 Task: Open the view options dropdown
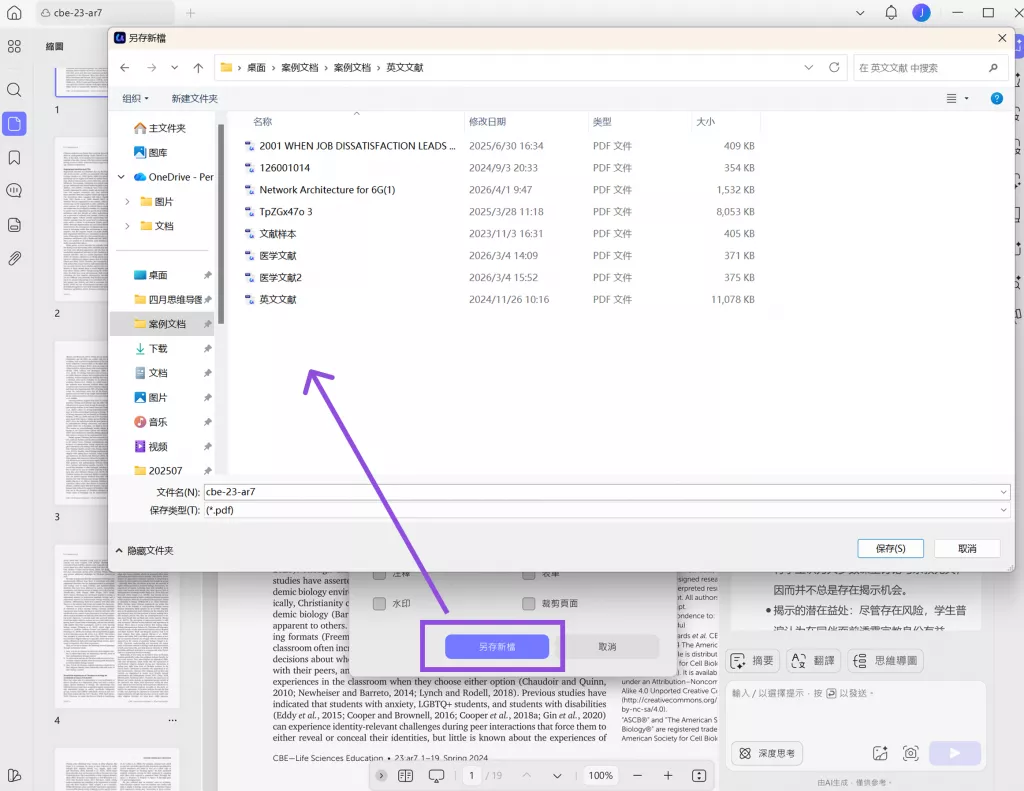tap(966, 99)
